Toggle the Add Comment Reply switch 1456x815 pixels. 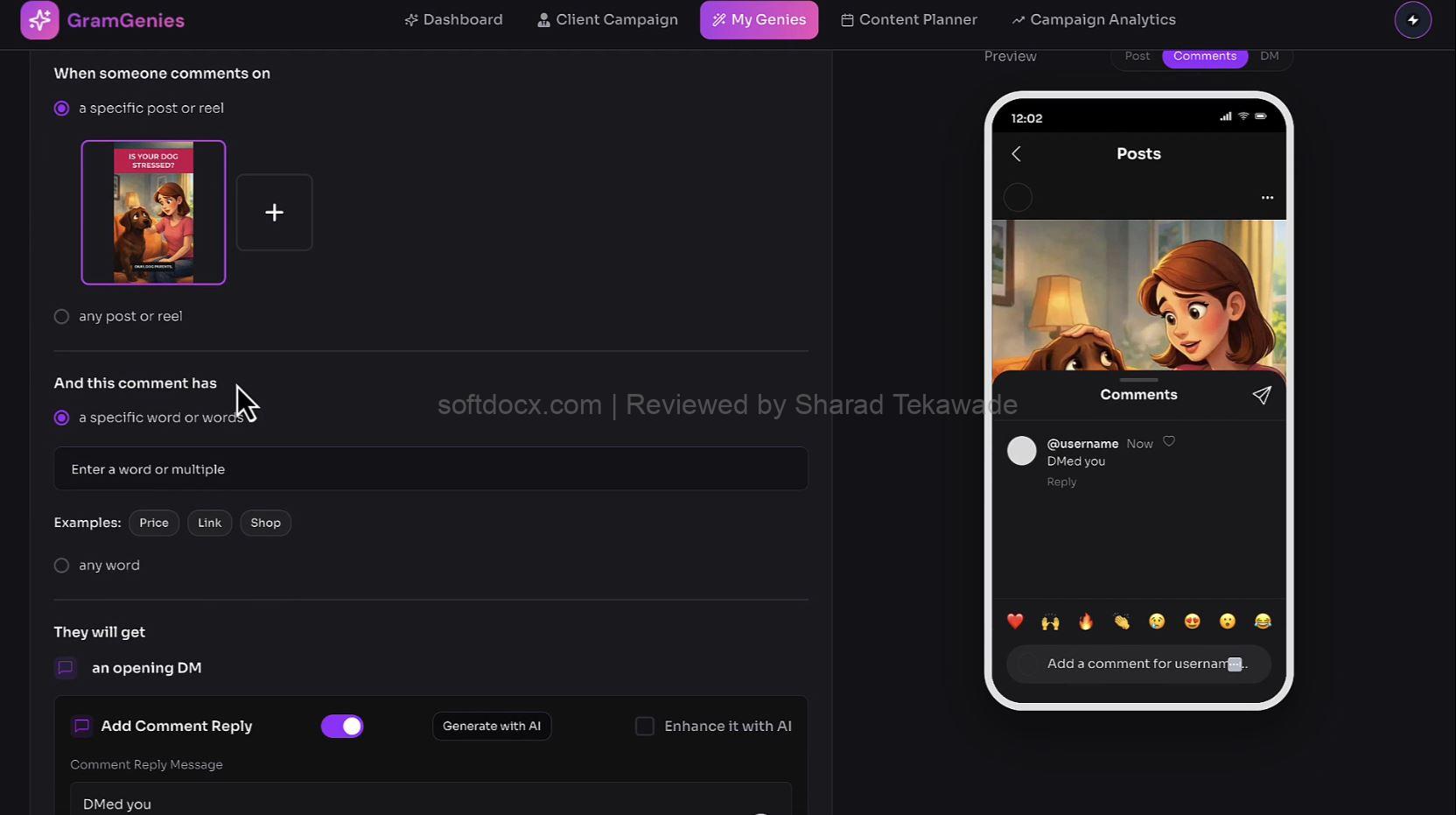click(342, 727)
